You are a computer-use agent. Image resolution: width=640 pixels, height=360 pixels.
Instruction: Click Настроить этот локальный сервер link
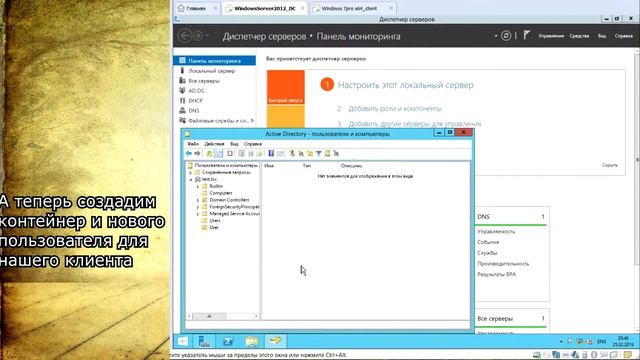coord(406,85)
